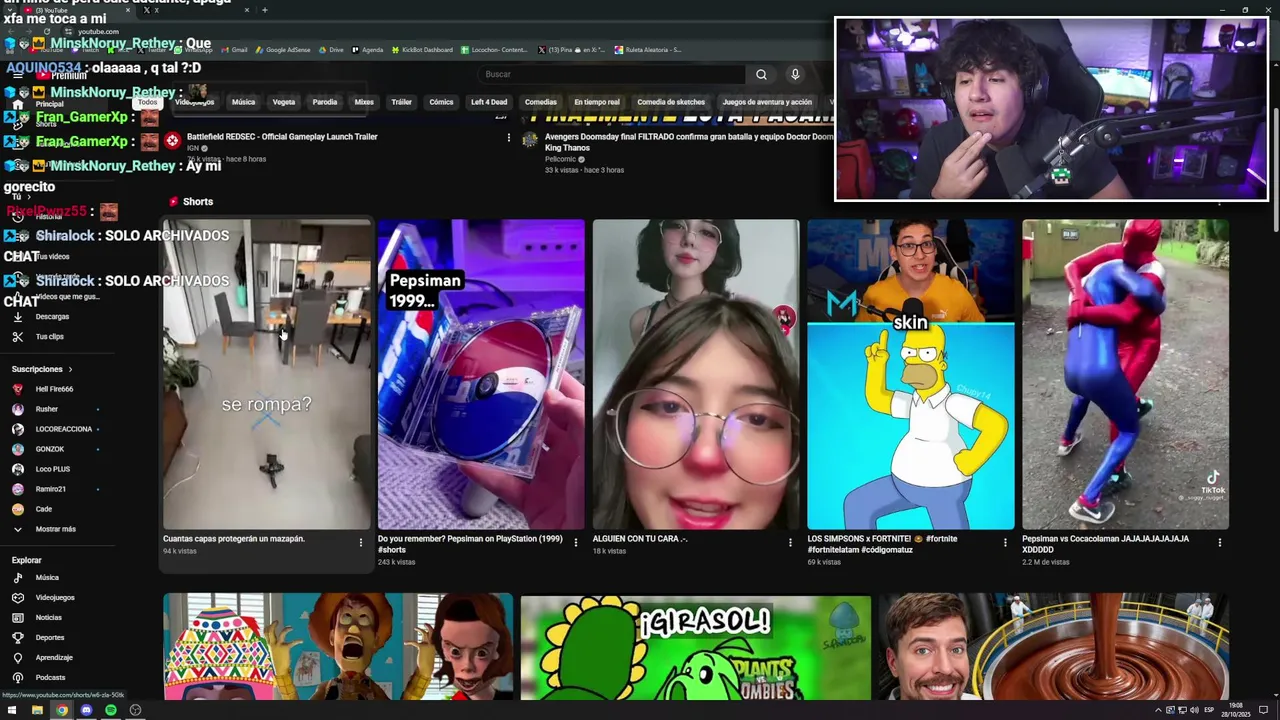The height and width of the screenshot is (720, 1280).
Task: Open the Rusher channel subscription
Action: [35, 409]
